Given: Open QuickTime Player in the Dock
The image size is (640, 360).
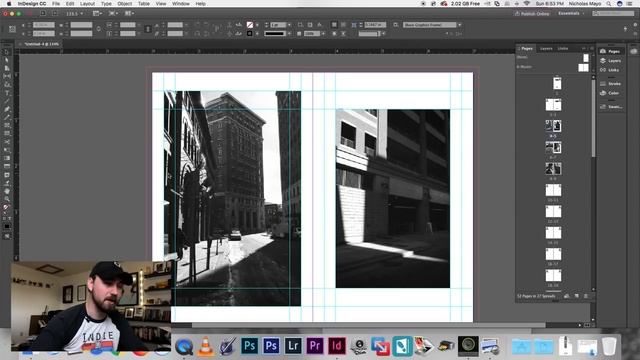Looking at the screenshot, I should (x=184, y=347).
